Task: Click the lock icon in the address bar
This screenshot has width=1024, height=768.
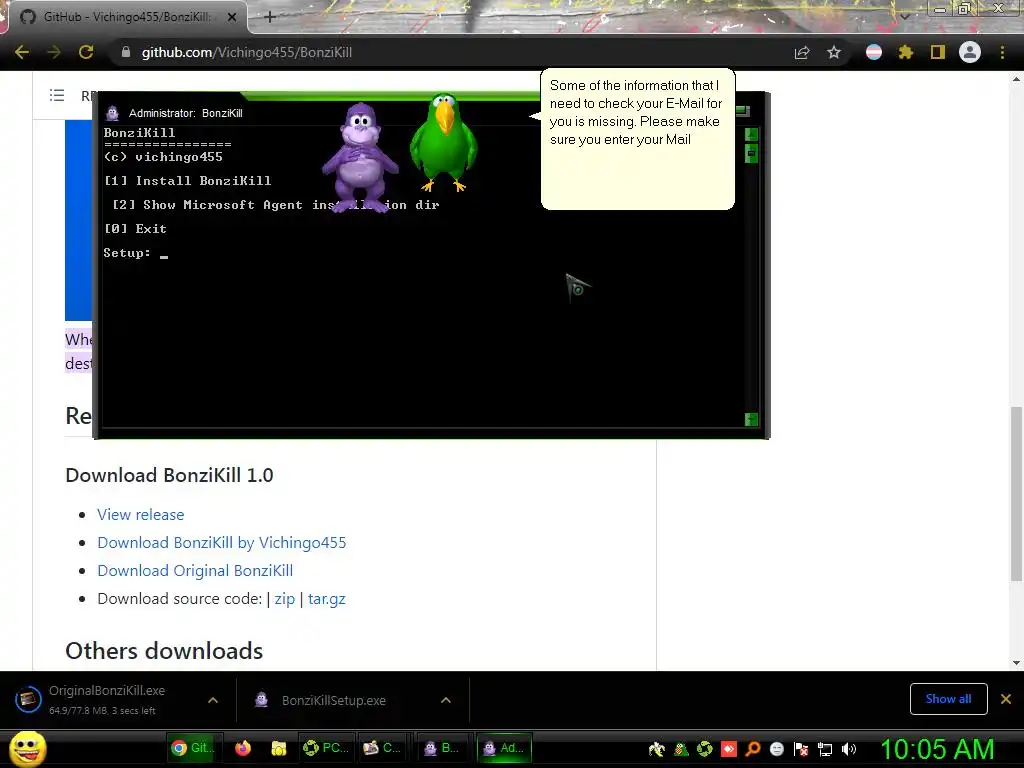Action: point(126,52)
